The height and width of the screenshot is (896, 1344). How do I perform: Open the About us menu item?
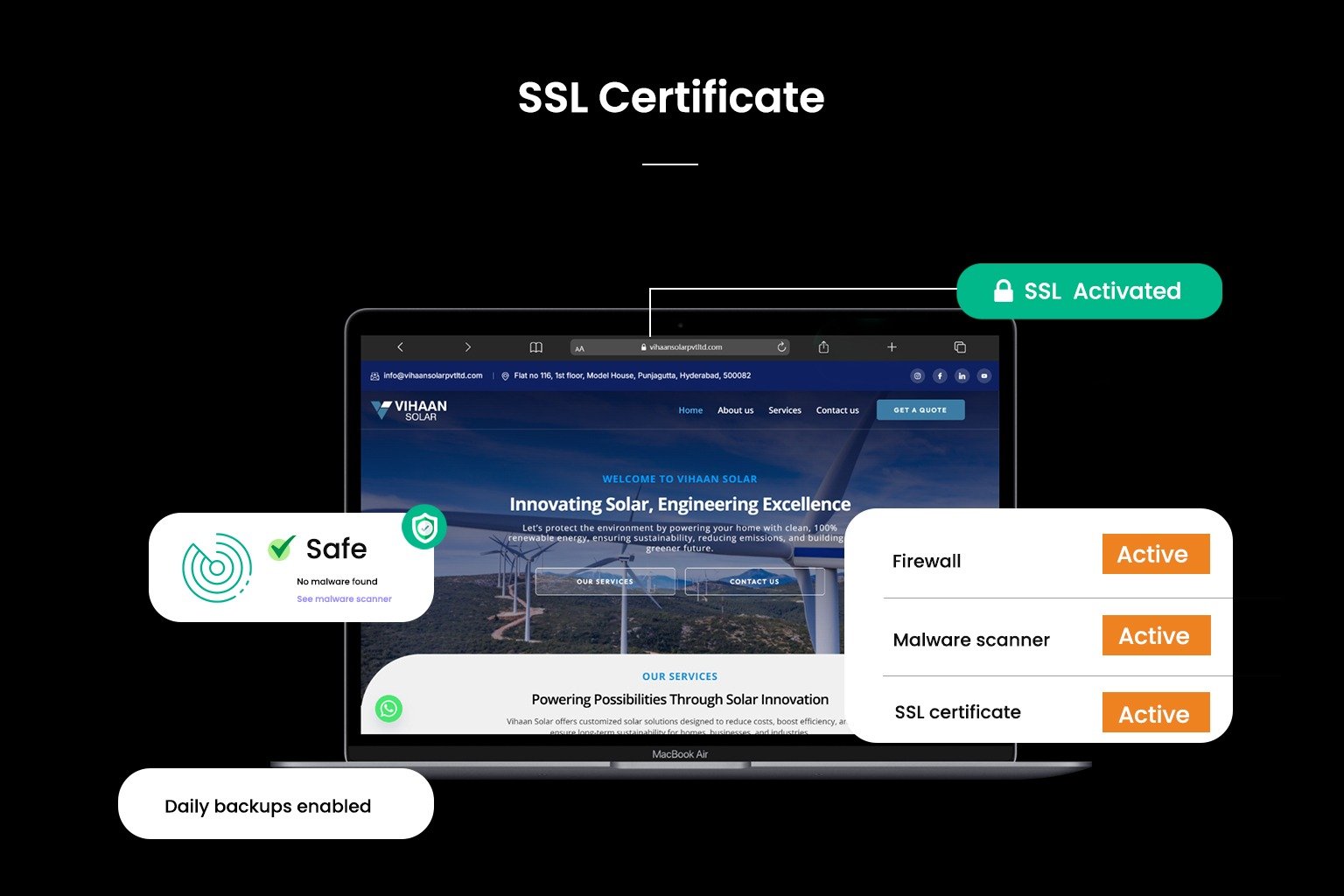[735, 410]
